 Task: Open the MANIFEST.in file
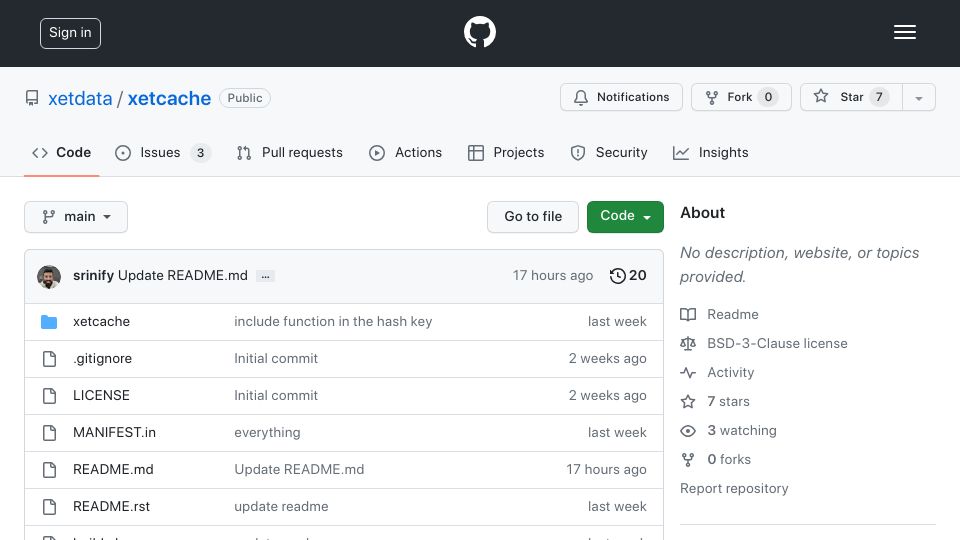tap(114, 433)
